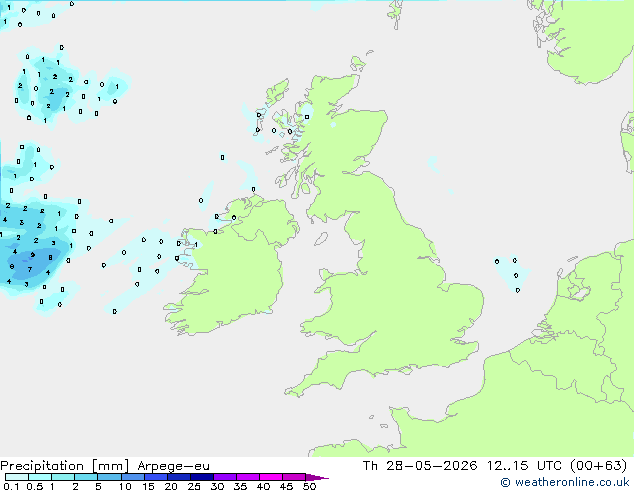Click the 9 mm value in darkest rain patch
Image resolution: width=634 pixels, height=490 pixels.
33,255
